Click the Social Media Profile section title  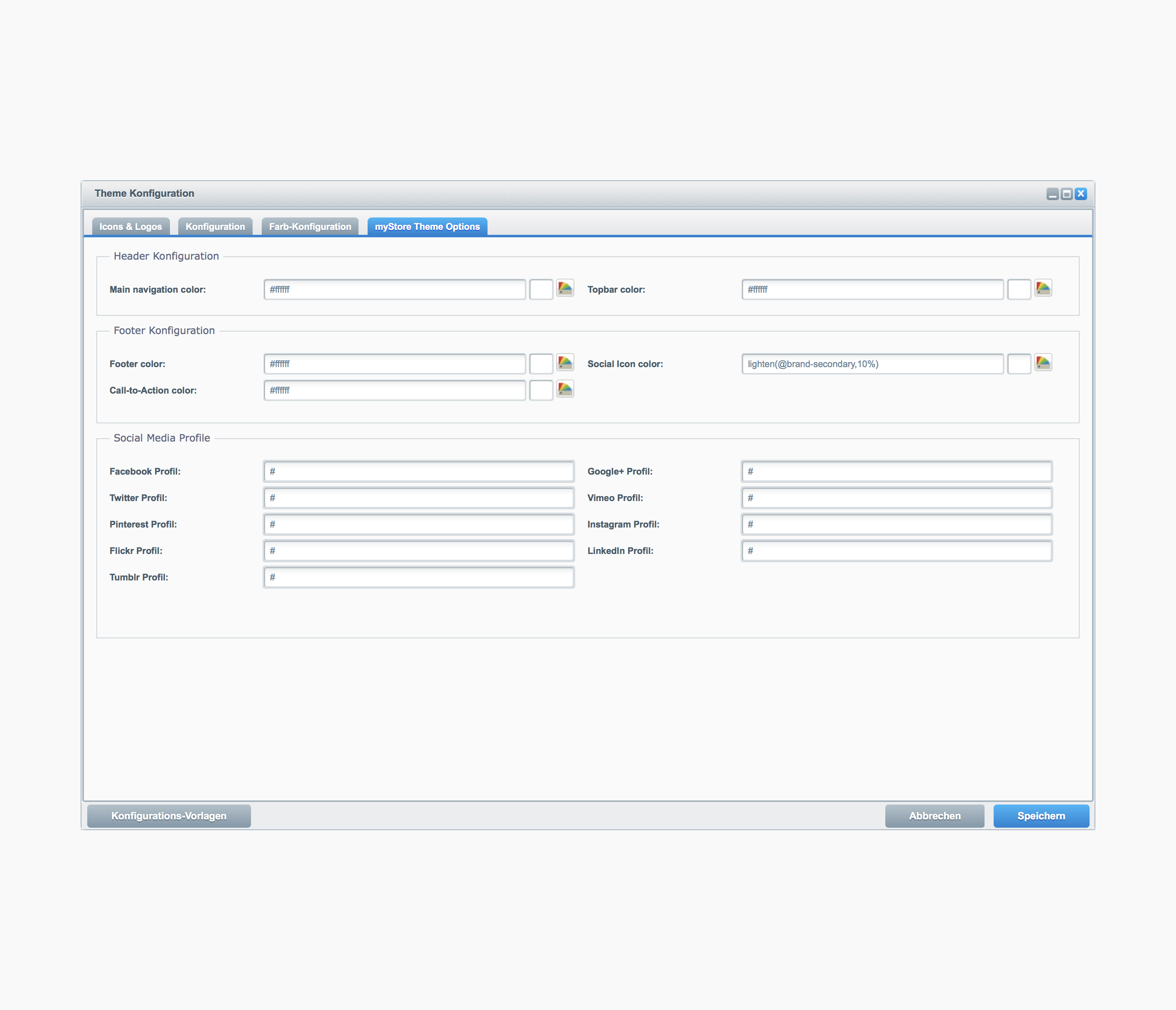tap(162, 437)
